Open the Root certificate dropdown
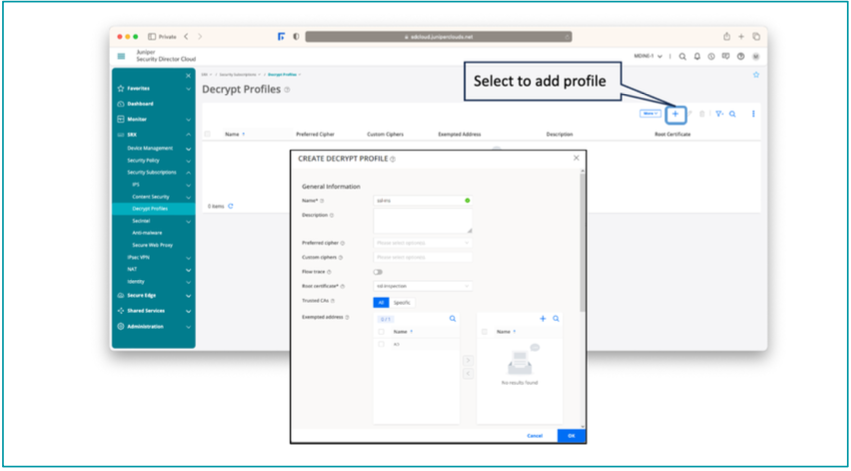Screen dimensions: 851x471 (422, 286)
